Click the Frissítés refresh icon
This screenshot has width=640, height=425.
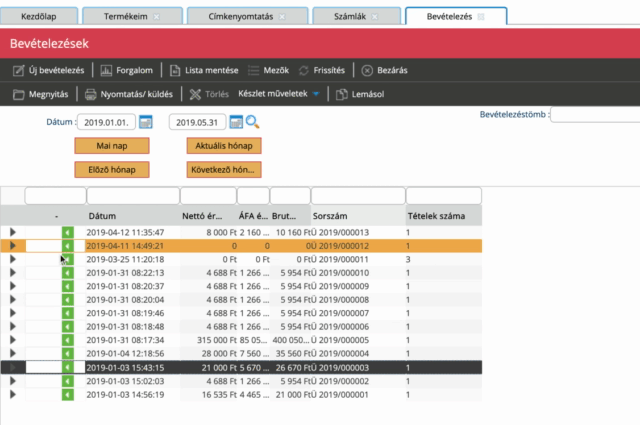click(x=303, y=71)
